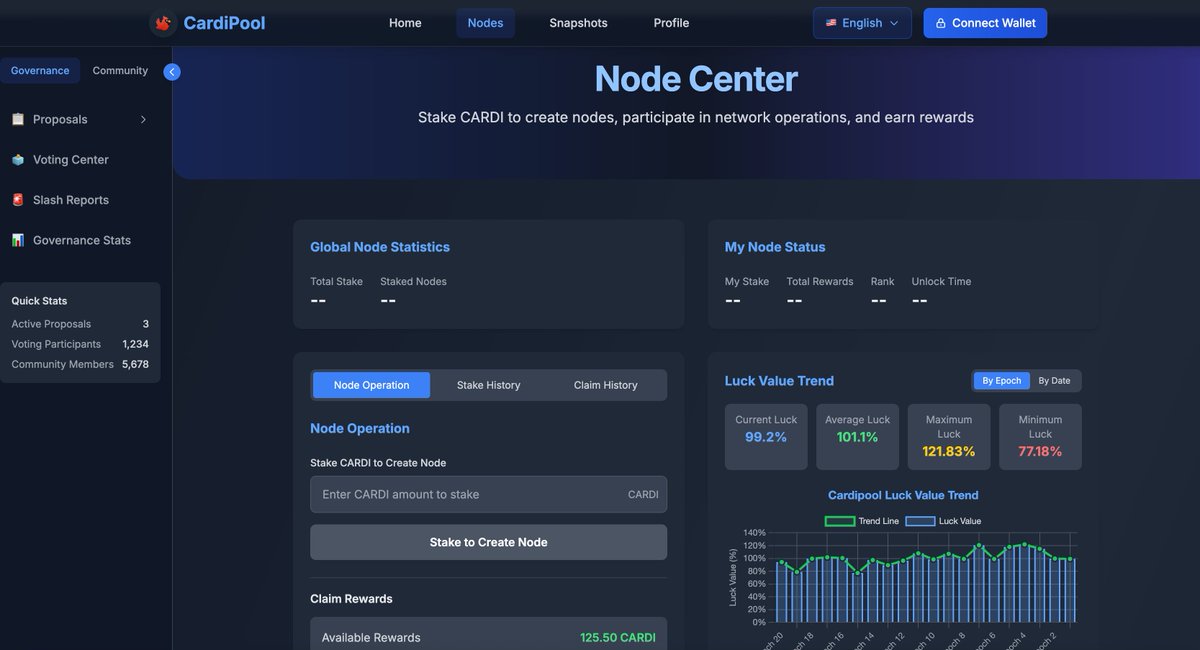This screenshot has width=1200, height=650.
Task: Switch to the Claim History tab
Action: (x=606, y=385)
